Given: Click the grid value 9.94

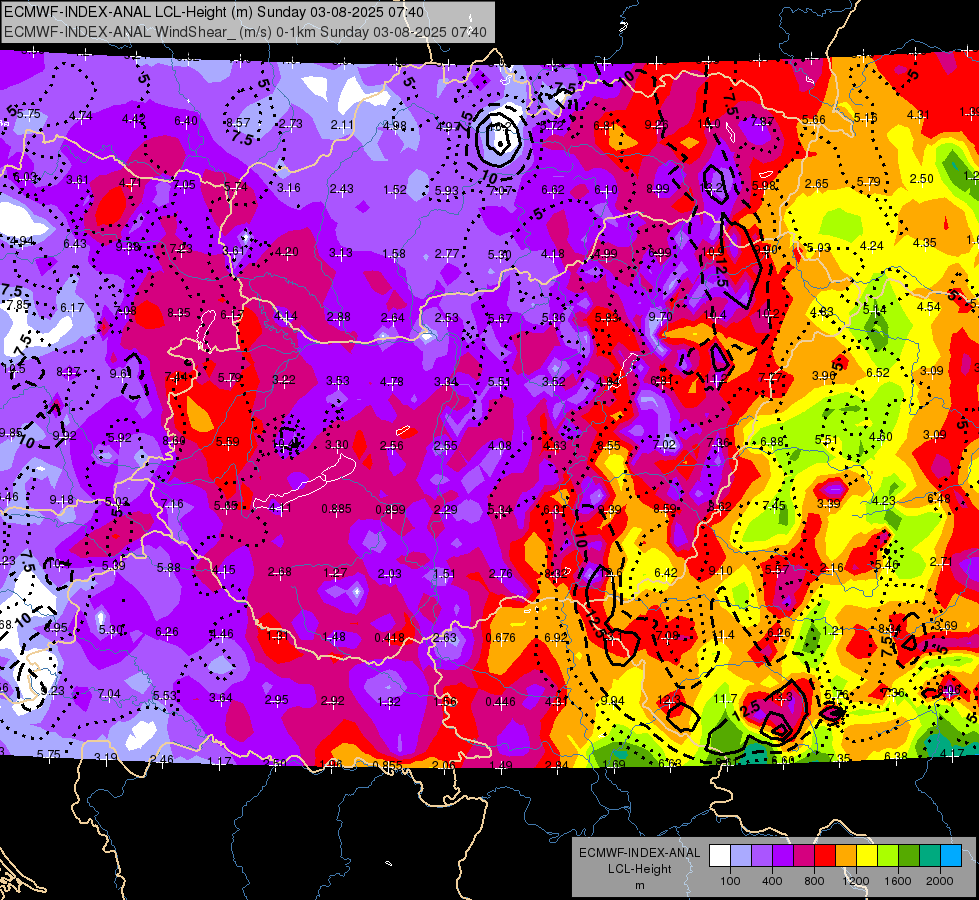Looking at the screenshot, I should pyautogui.click(x=612, y=701).
